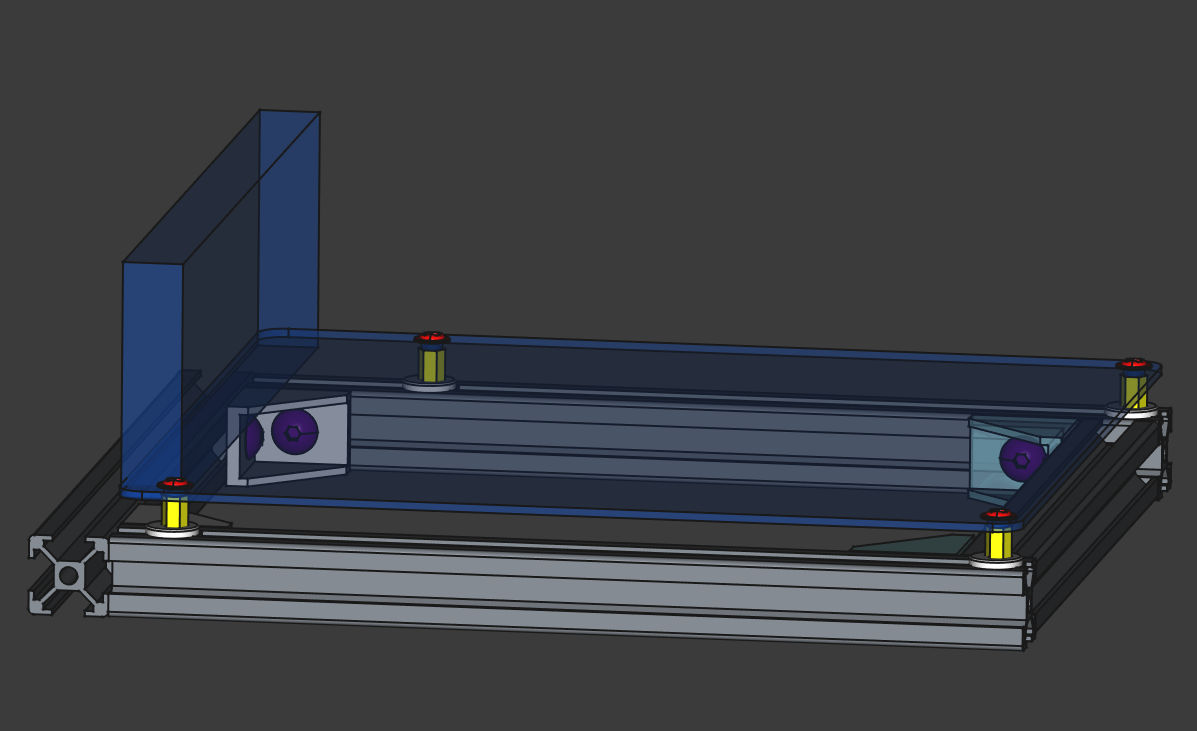
Task: Click red screw head on front-left standoff
Action: pyautogui.click(x=176, y=483)
